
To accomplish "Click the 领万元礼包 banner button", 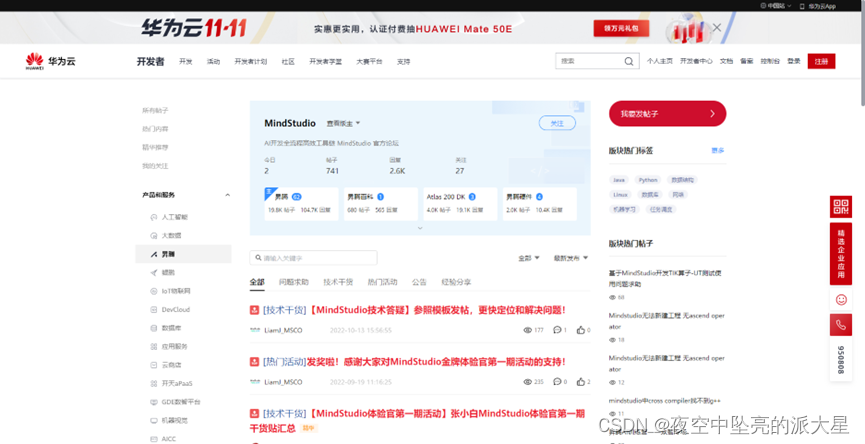I will (x=621, y=28).
